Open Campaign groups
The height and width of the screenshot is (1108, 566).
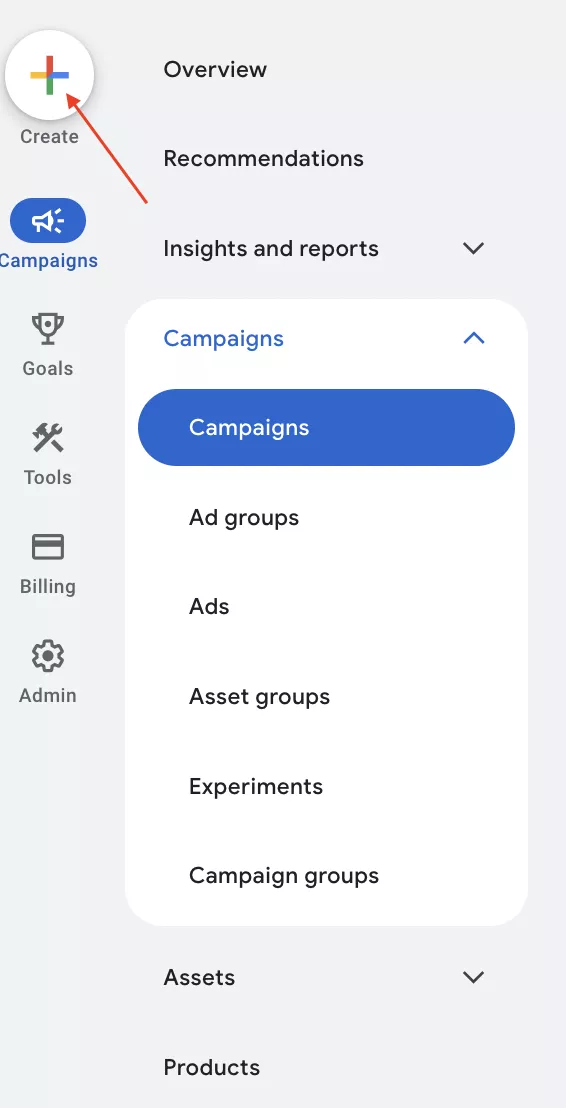coord(284,876)
